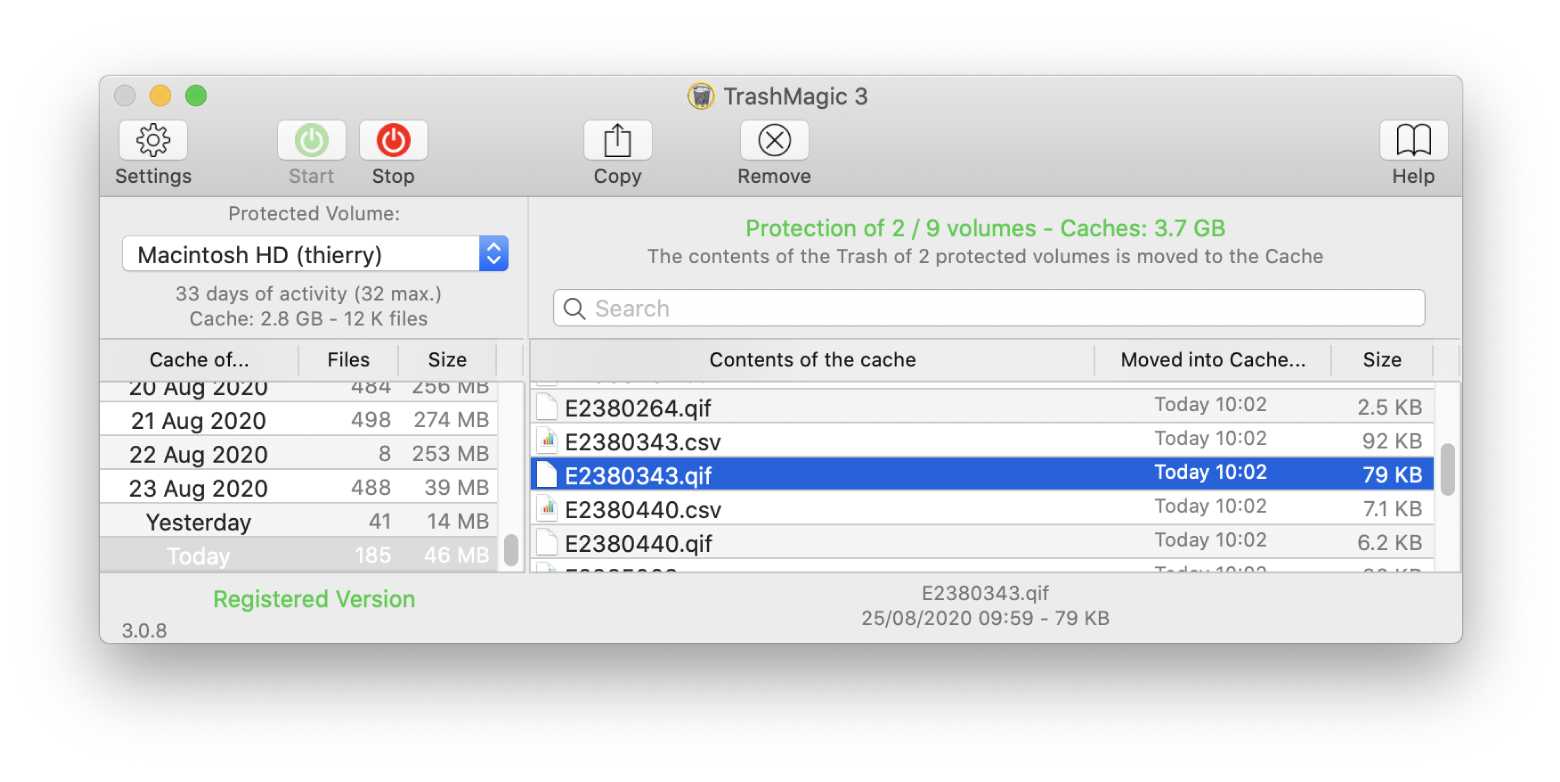Click the Remove circle-X icon
The width and height of the screenshot is (1560, 782).
coord(774,141)
